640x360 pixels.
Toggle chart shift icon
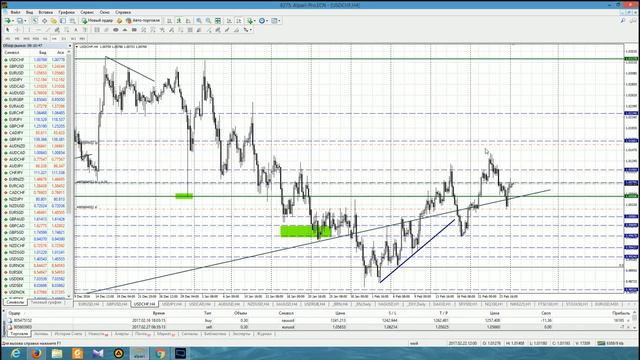tap(239, 20)
